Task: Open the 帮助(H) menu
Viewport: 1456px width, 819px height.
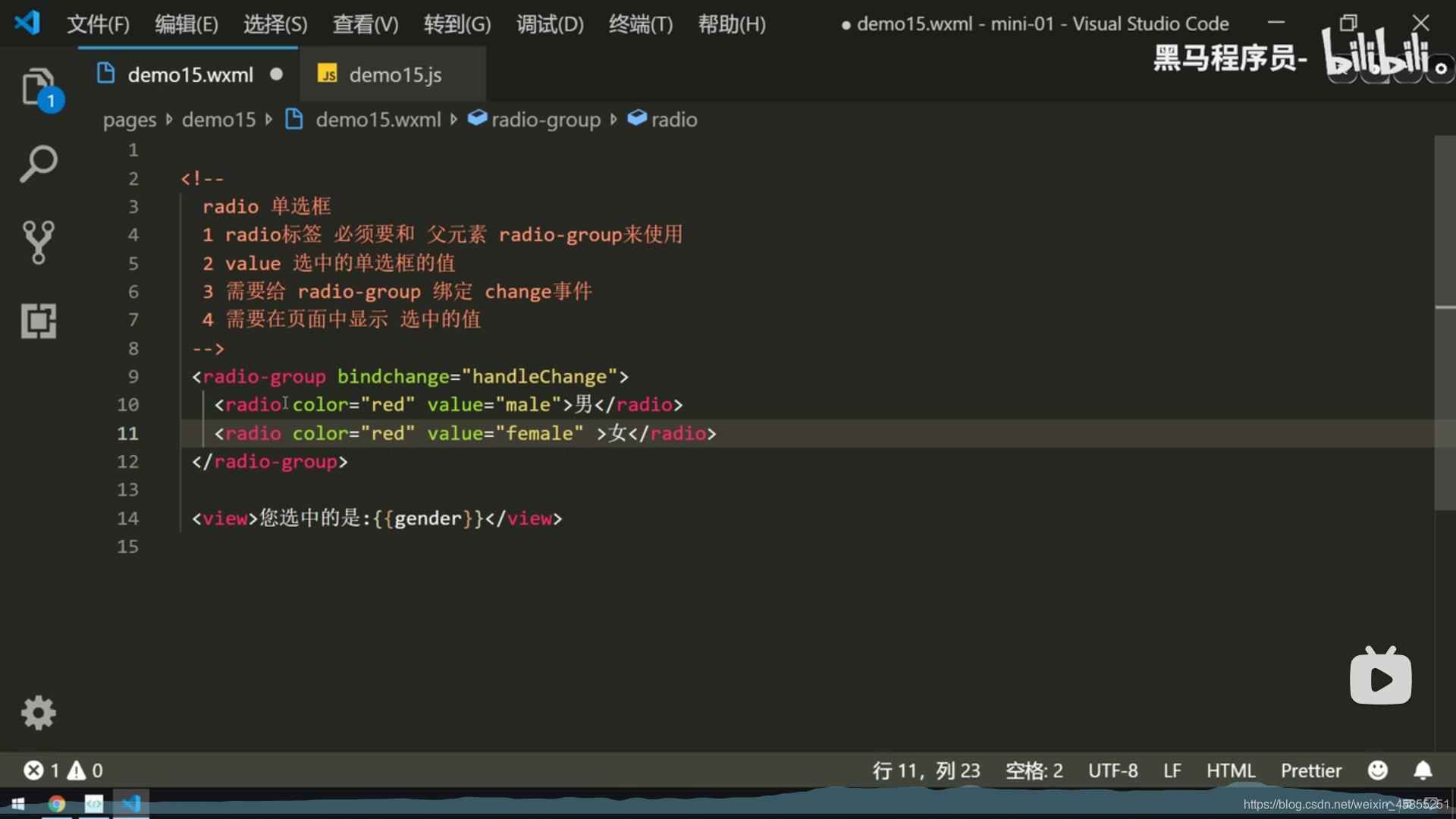Action: [x=732, y=24]
